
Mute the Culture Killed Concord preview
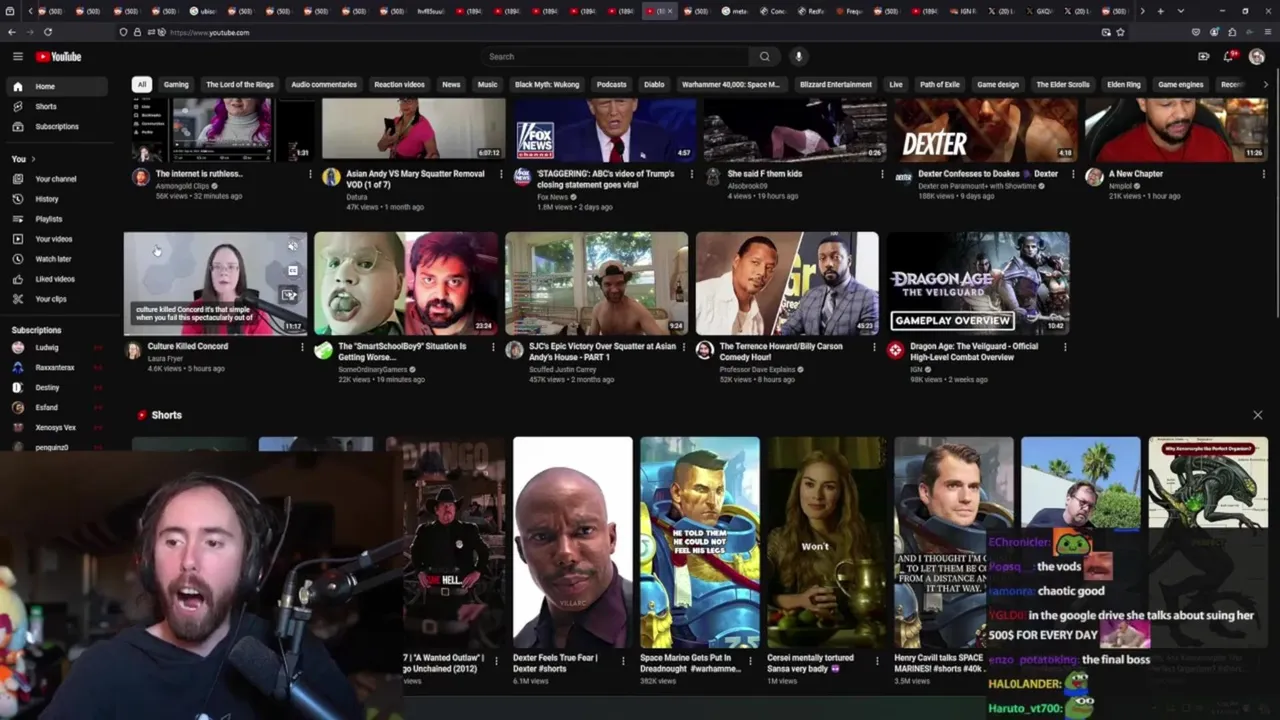point(292,246)
